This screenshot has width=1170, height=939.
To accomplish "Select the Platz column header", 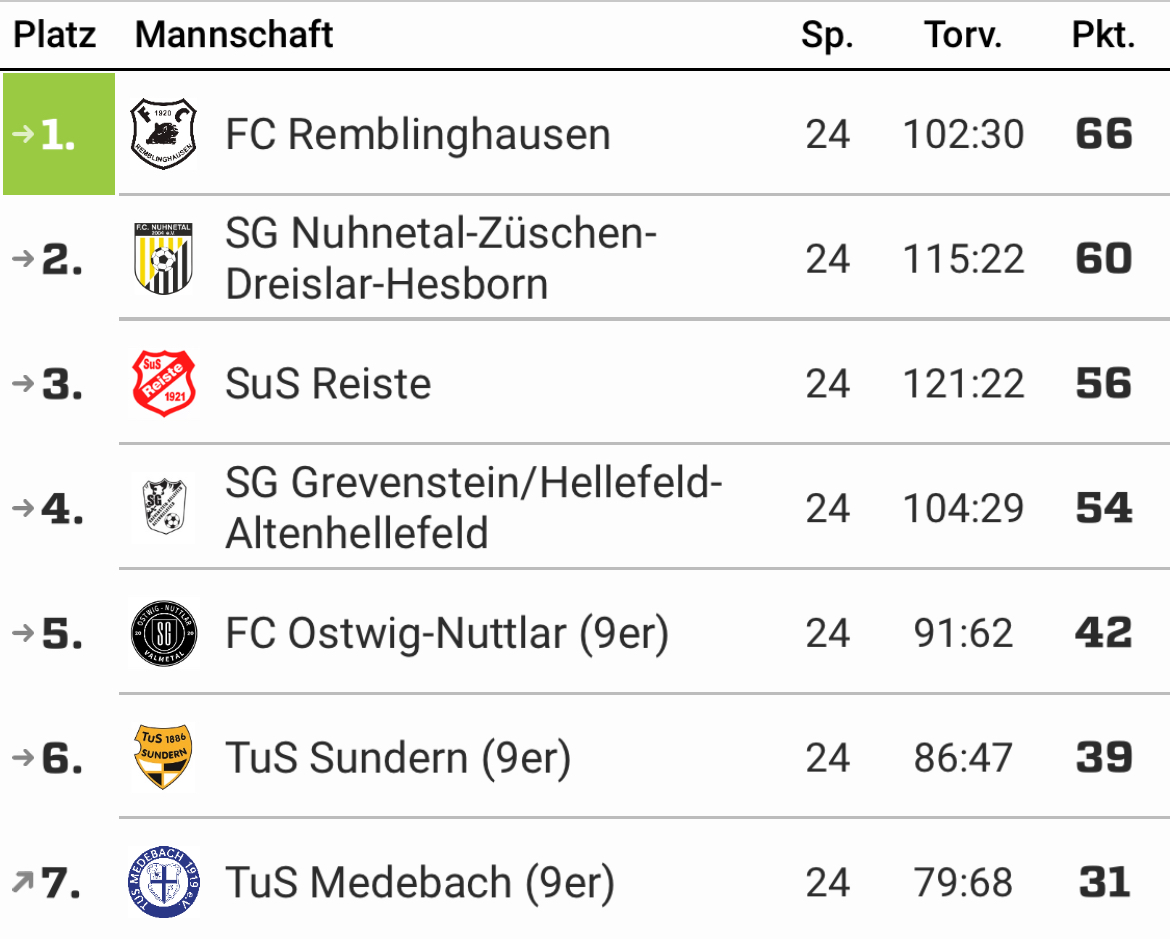I will pos(55,34).
